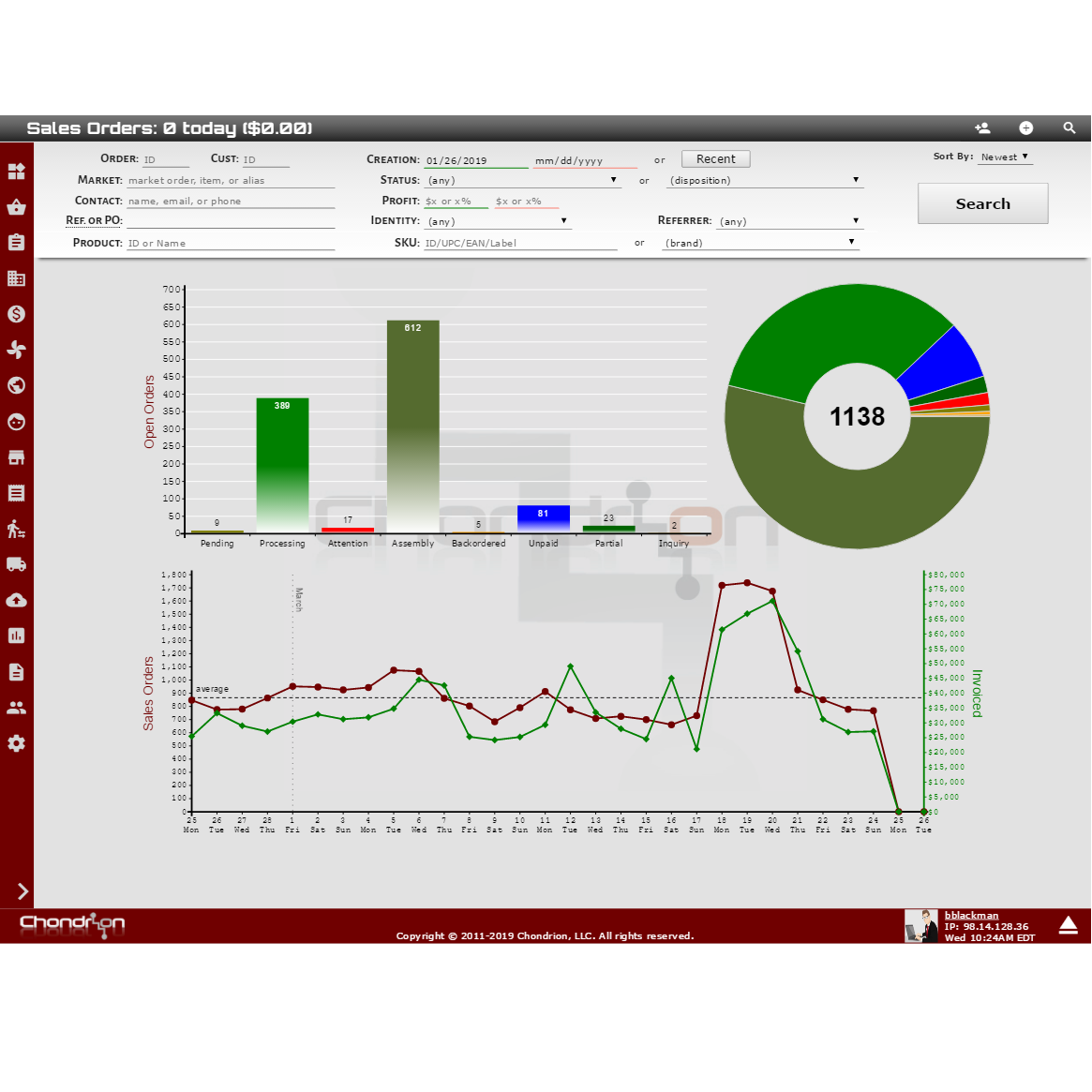Click the bblackman user avatar

click(920, 926)
